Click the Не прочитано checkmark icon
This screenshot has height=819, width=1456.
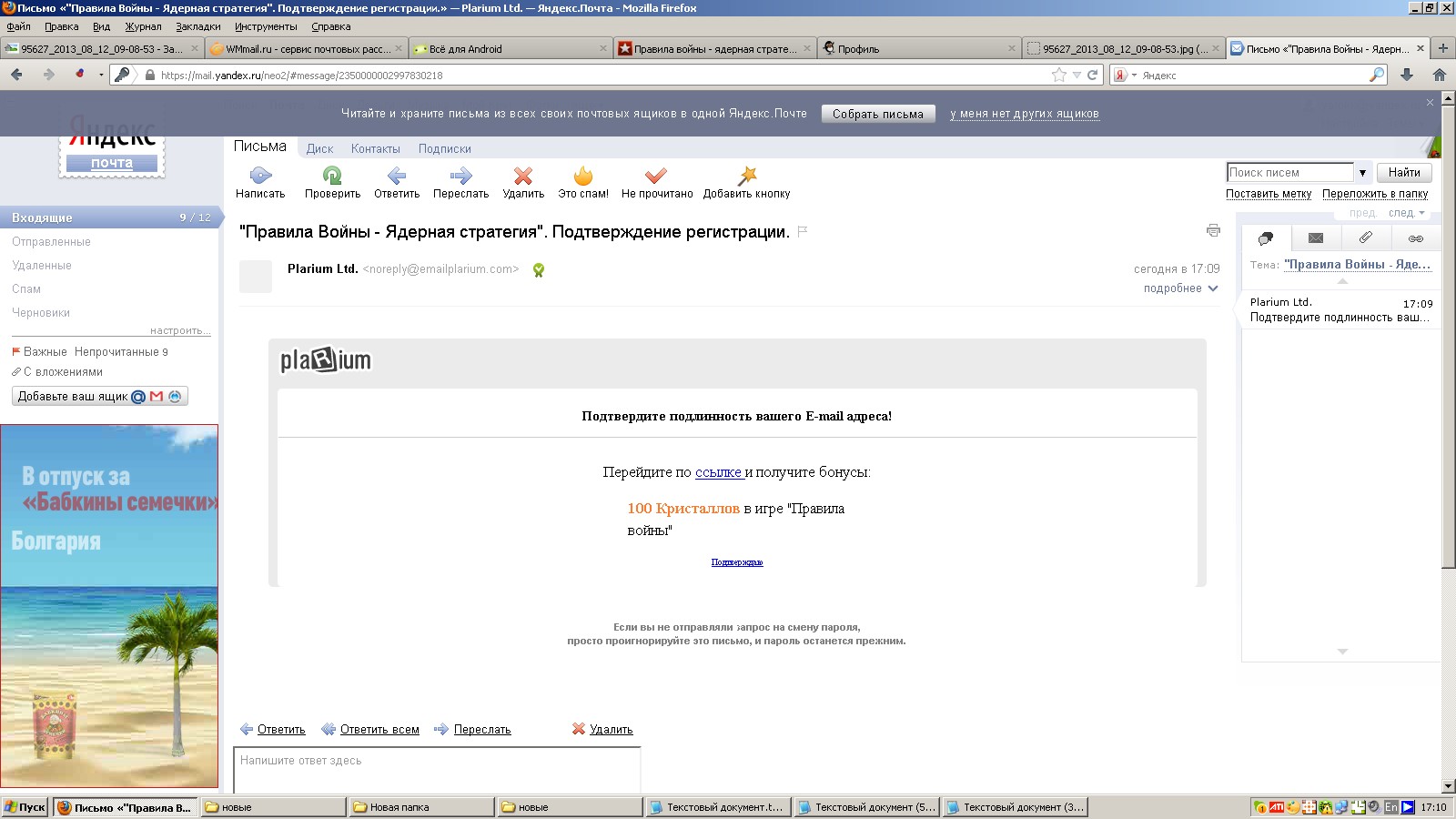coord(656,175)
